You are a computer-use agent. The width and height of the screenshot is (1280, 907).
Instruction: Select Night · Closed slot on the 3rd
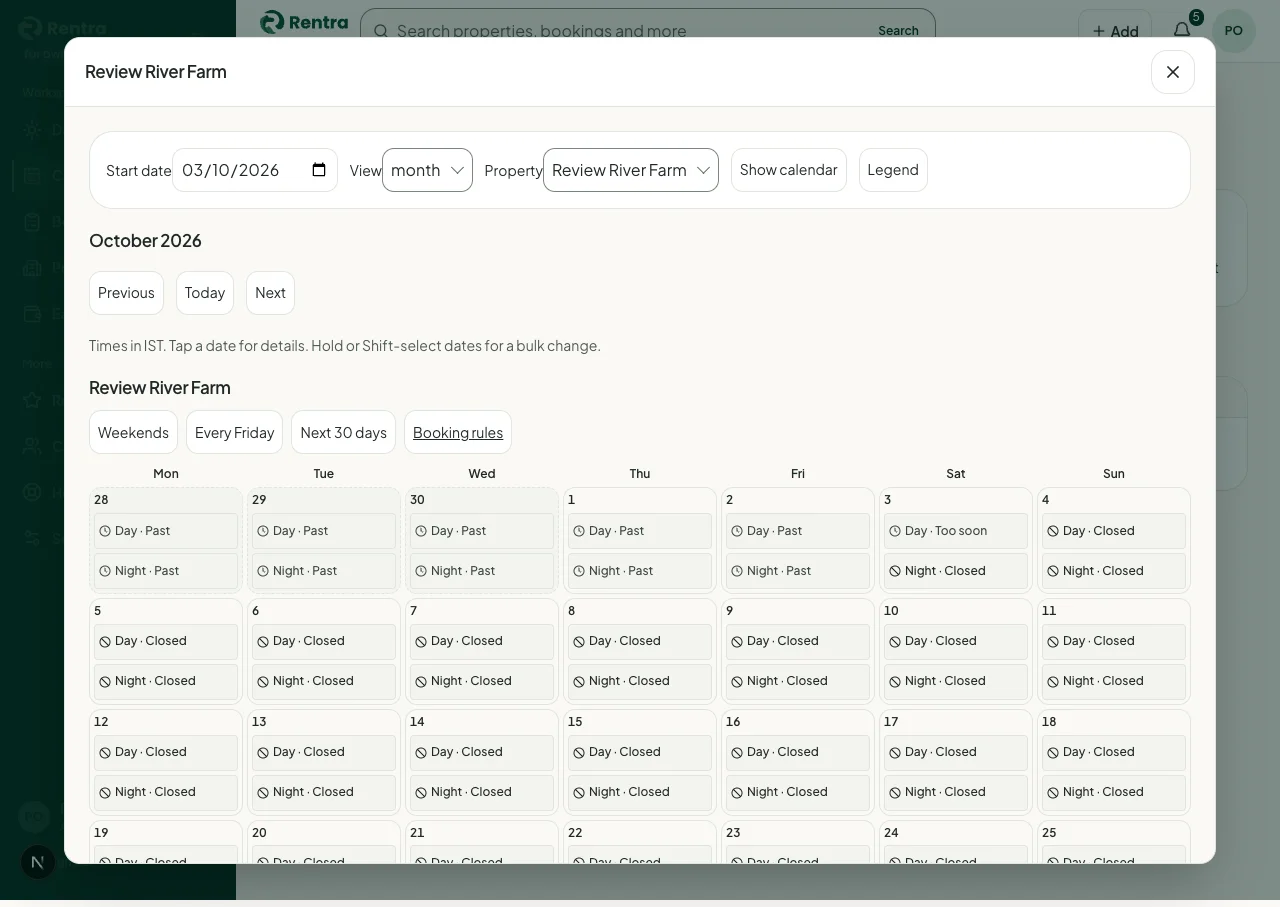956,571
